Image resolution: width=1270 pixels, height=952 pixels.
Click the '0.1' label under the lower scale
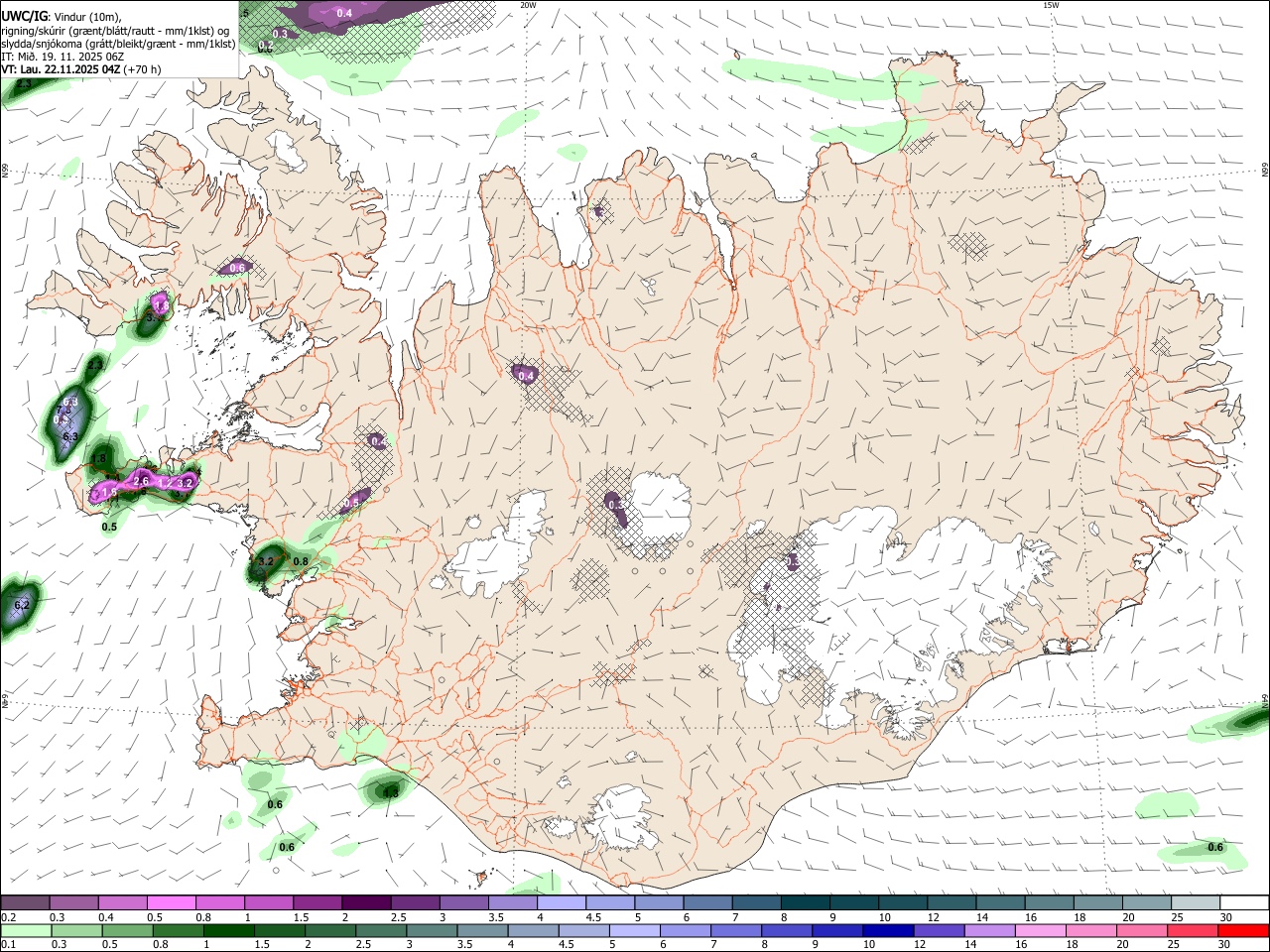pos(8,945)
